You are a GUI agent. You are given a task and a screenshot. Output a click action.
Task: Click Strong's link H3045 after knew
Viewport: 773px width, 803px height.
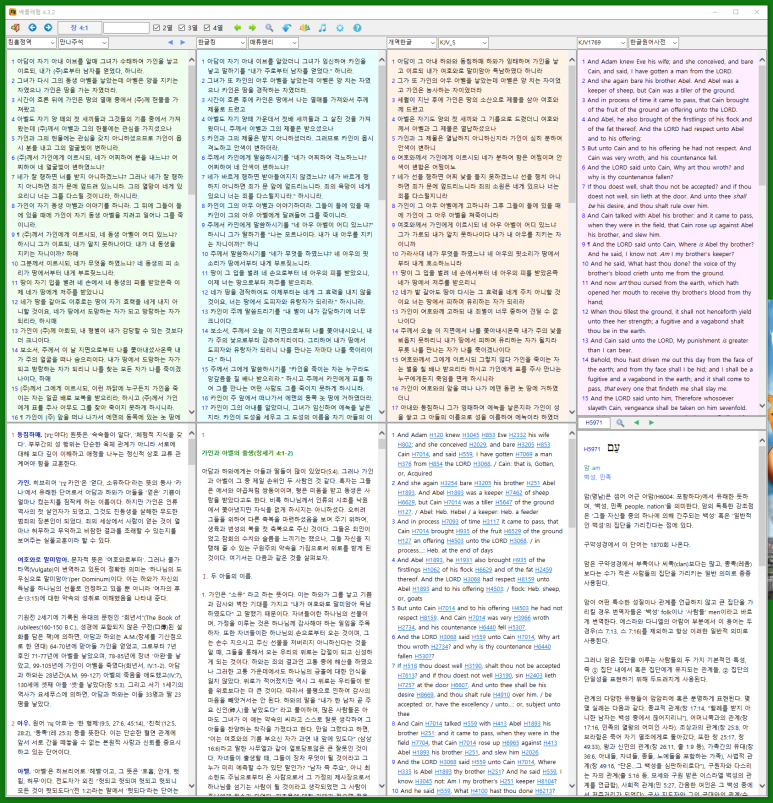[470, 435]
